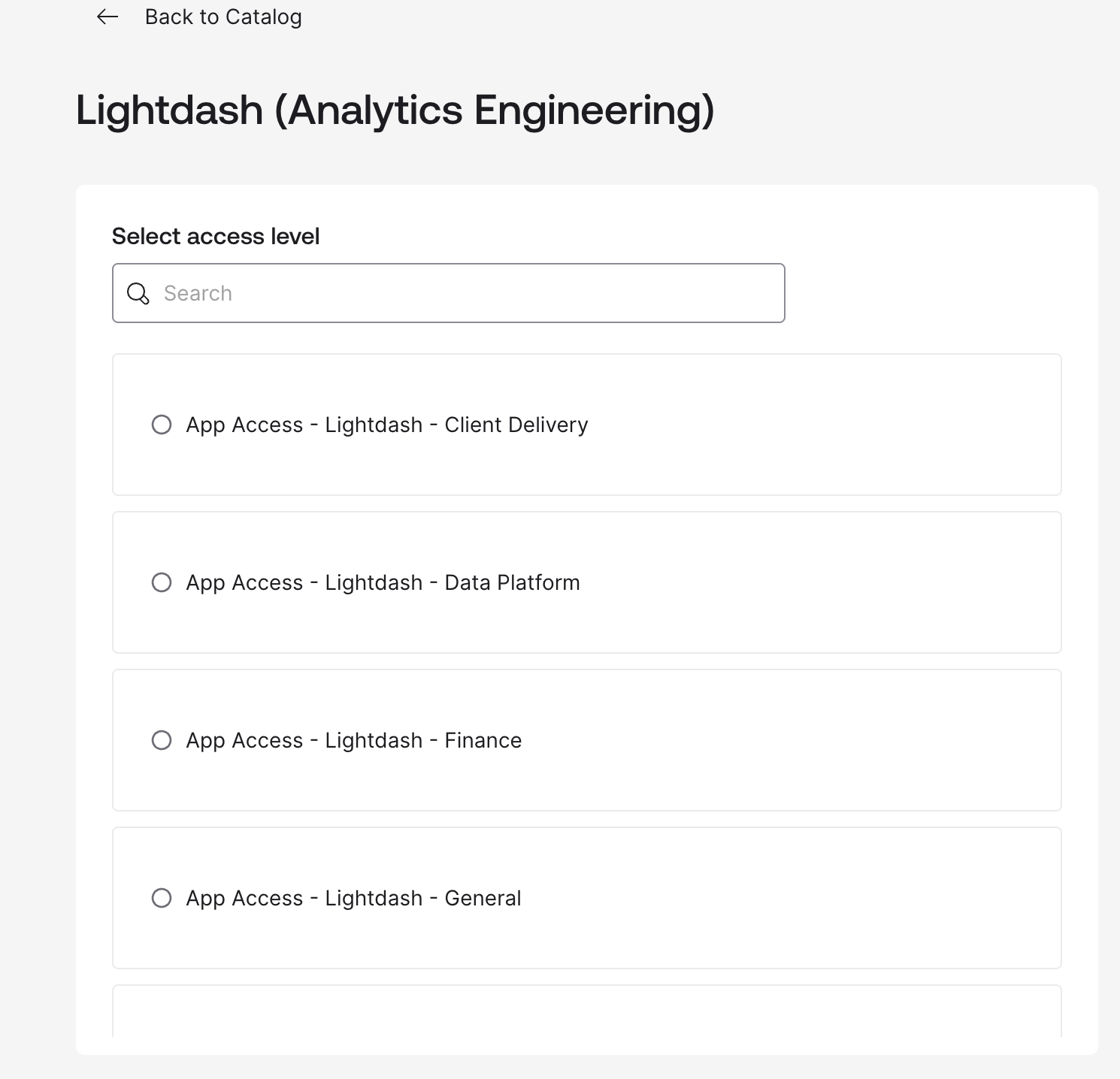The height and width of the screenshot is (1079, 1120).
Task: Click the 'Lightdash (Analytics Engineering)' page heading
Action: point(395,110)
